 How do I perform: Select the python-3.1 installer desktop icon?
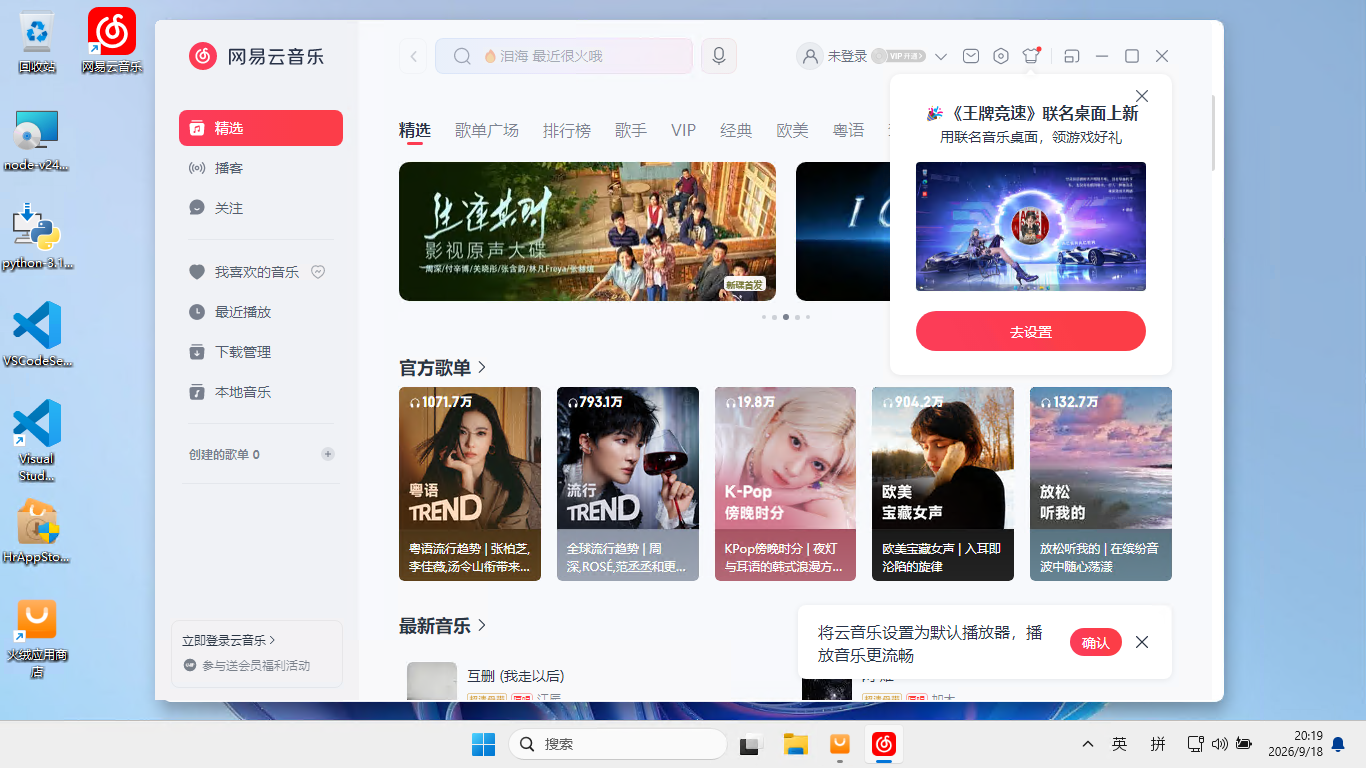pos(37,238)
